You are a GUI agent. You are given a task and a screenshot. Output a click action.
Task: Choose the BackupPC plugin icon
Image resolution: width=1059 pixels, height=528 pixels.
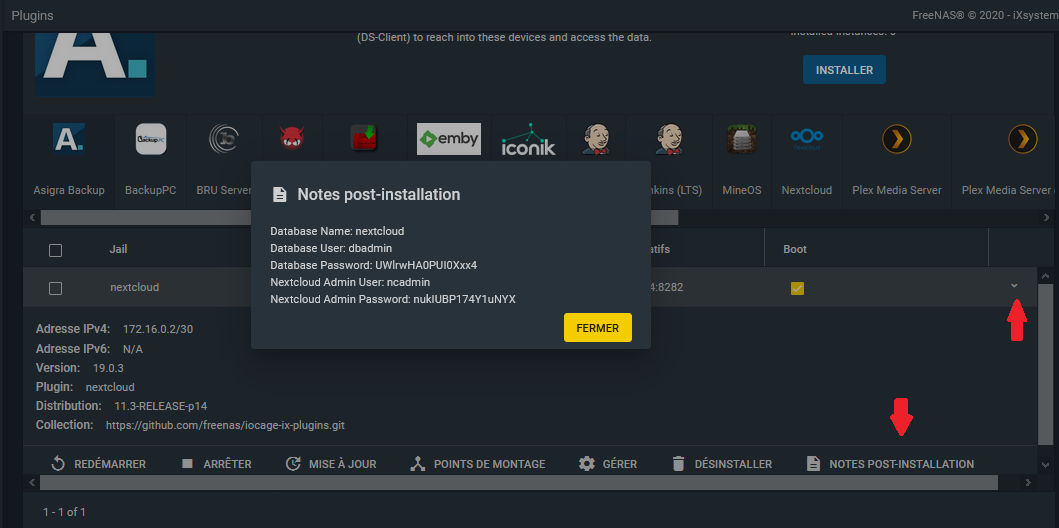click(150, 140)
